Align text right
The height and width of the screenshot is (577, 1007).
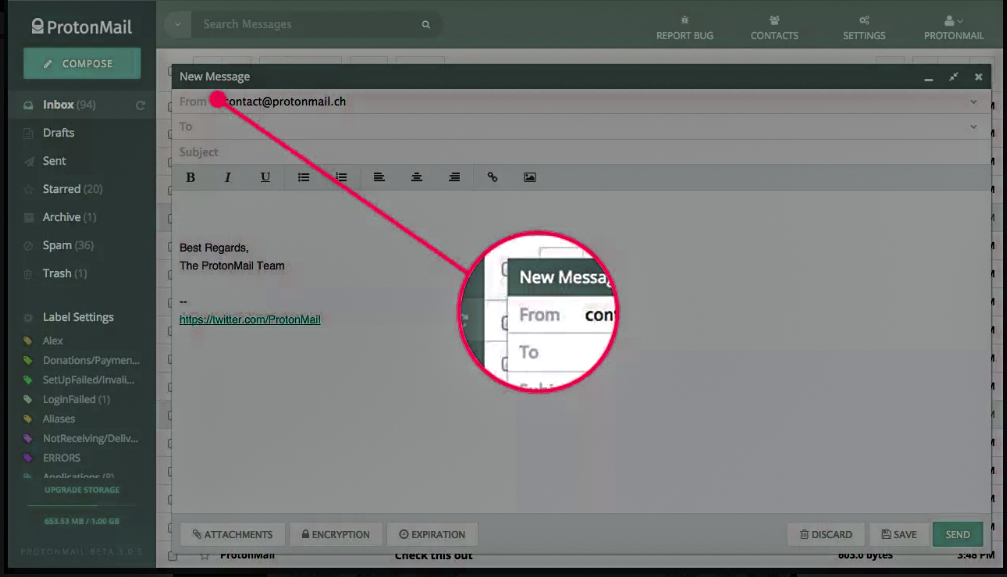[454, 177]
